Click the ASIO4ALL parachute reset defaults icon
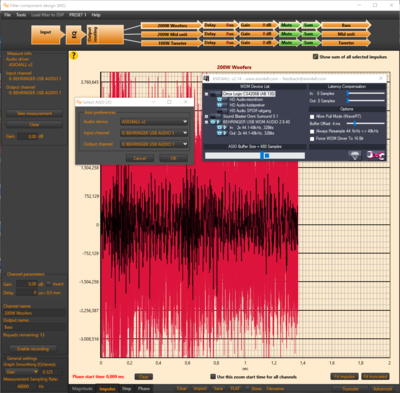The image size is (400, 393). click(355, 155)
